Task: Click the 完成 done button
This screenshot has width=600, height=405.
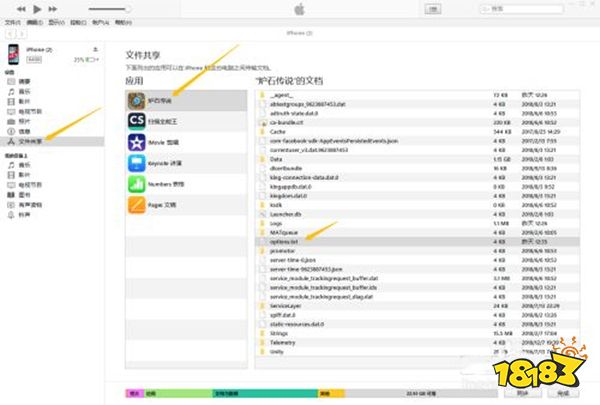Action: (563, 393)
